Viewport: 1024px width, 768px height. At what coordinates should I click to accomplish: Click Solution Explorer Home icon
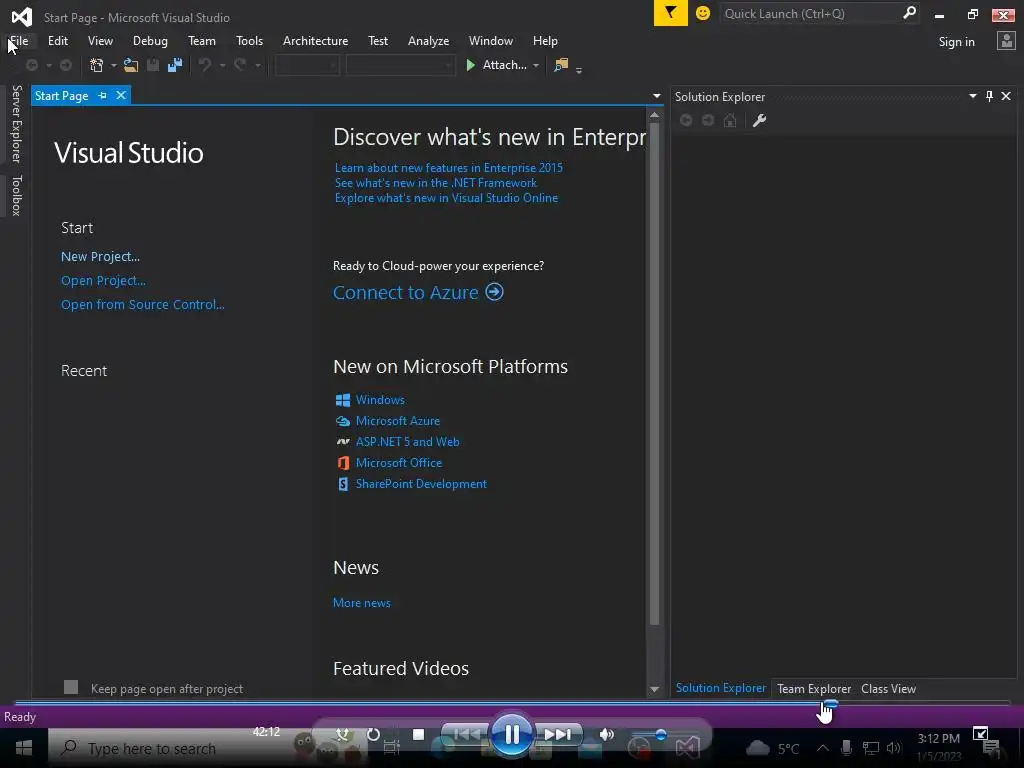[730, 120]
